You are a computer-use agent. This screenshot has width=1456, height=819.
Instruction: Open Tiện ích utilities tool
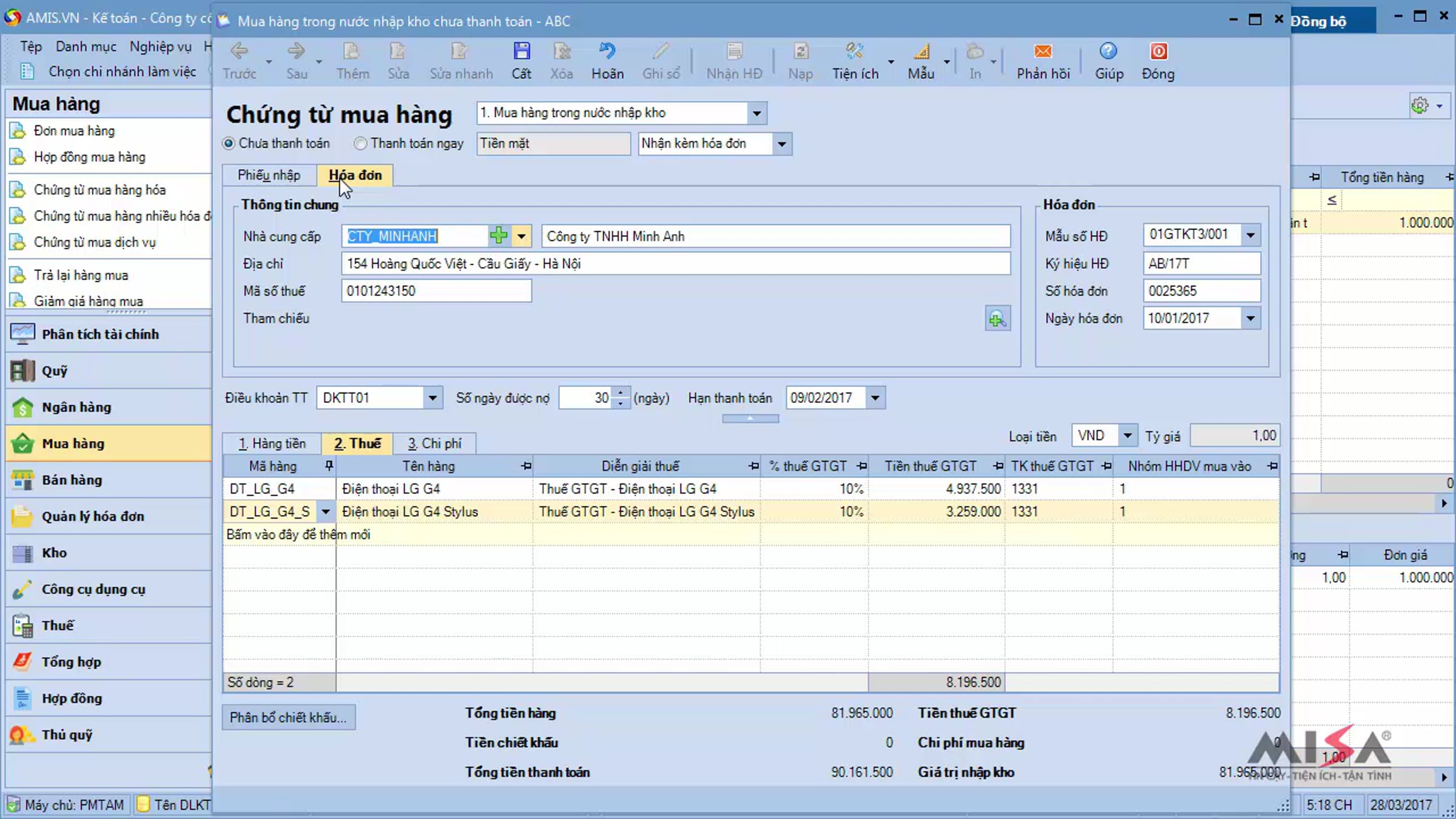click(855, 52)
